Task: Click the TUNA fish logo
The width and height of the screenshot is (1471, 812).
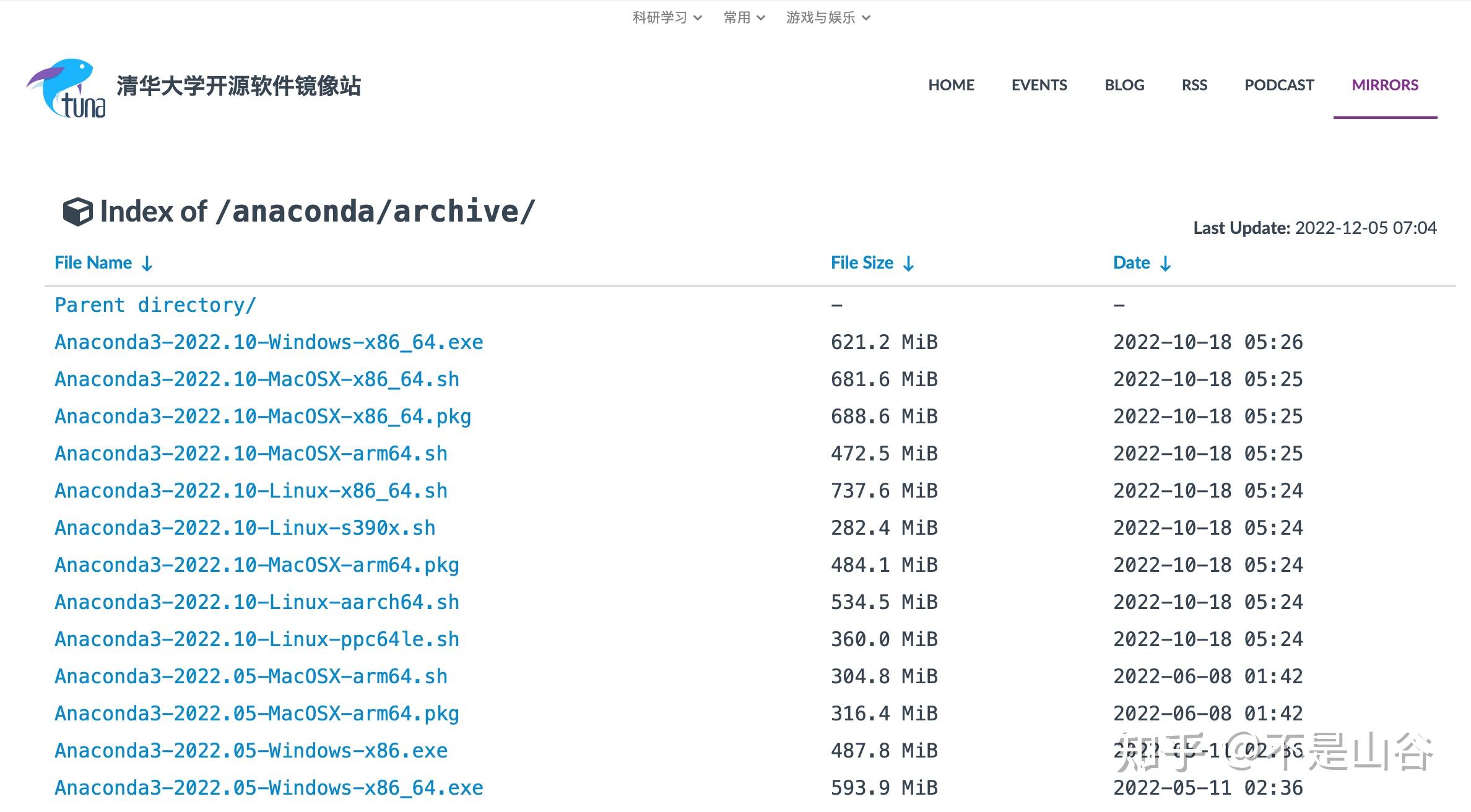Action: pyautogui.click(x=66, y=89)
